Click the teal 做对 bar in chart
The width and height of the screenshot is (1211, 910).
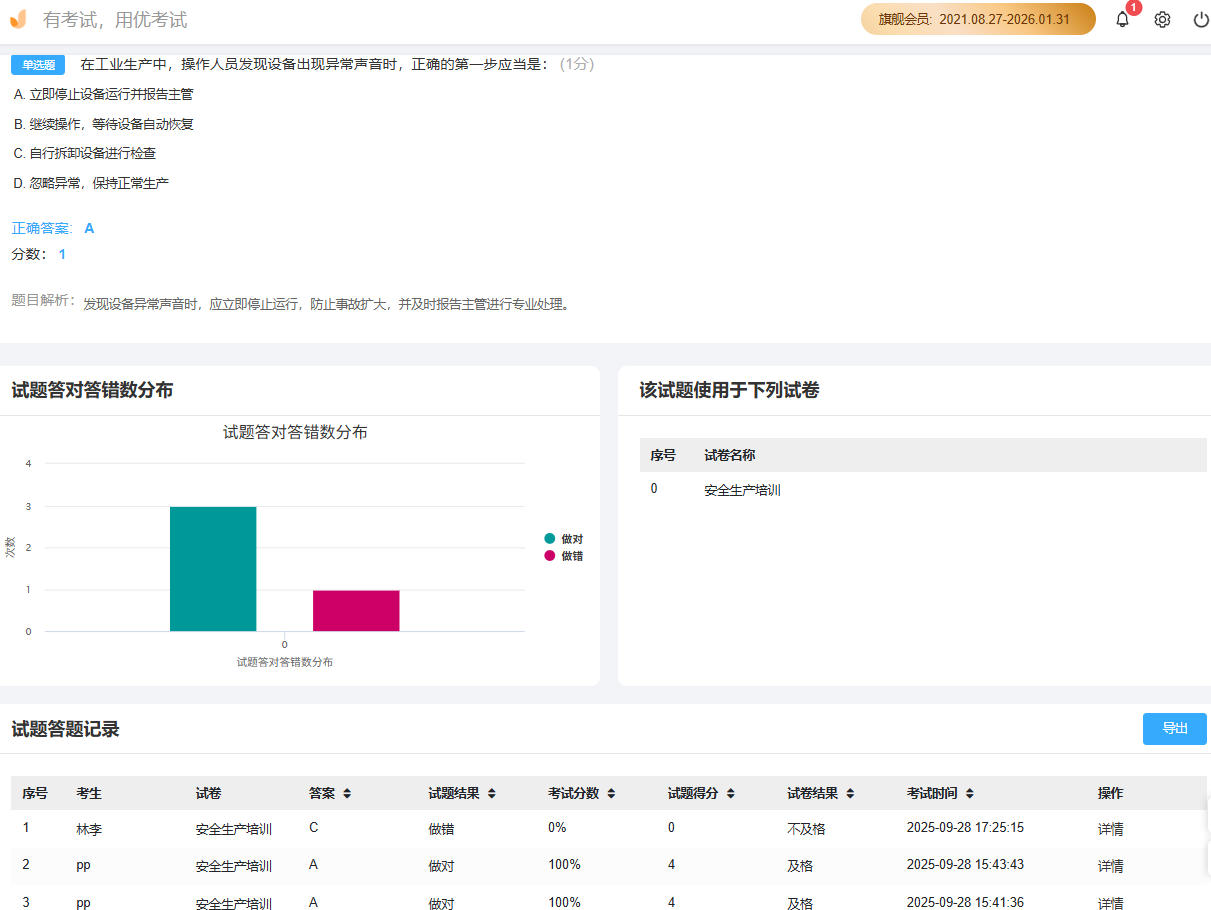pos(213,570)
